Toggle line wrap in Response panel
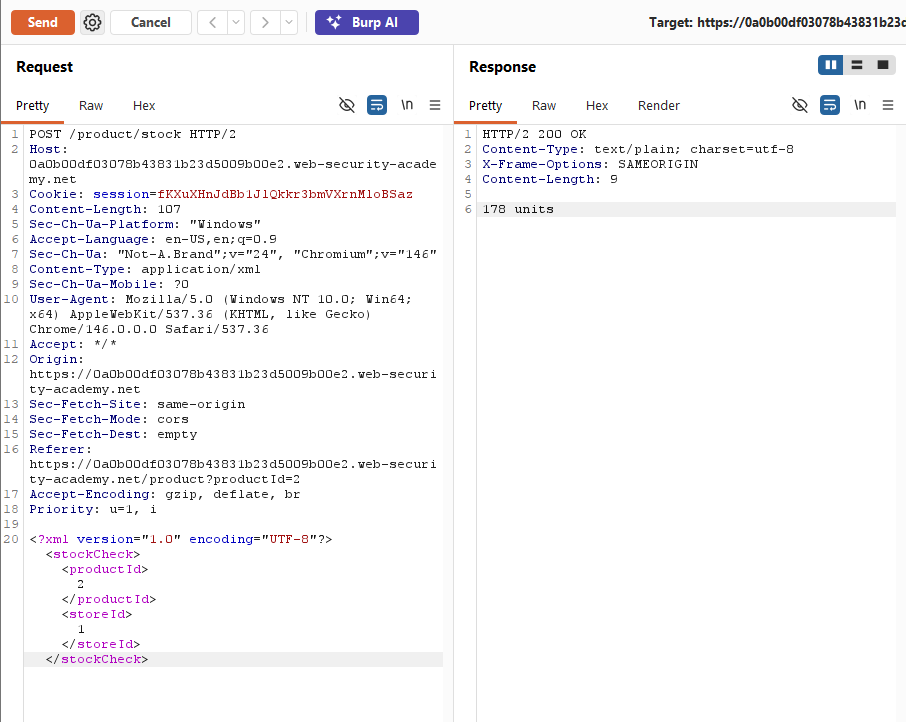906x722 pixels. (830, 105)
